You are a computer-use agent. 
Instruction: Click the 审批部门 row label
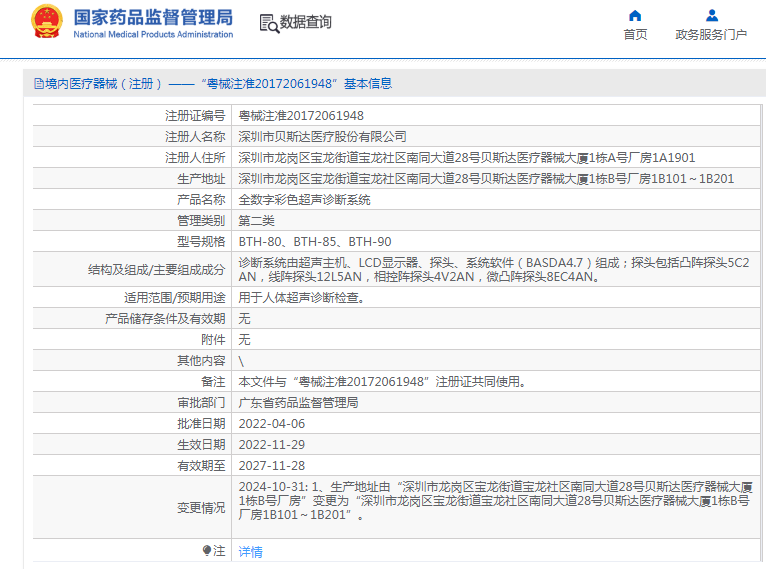pos(201,402)
